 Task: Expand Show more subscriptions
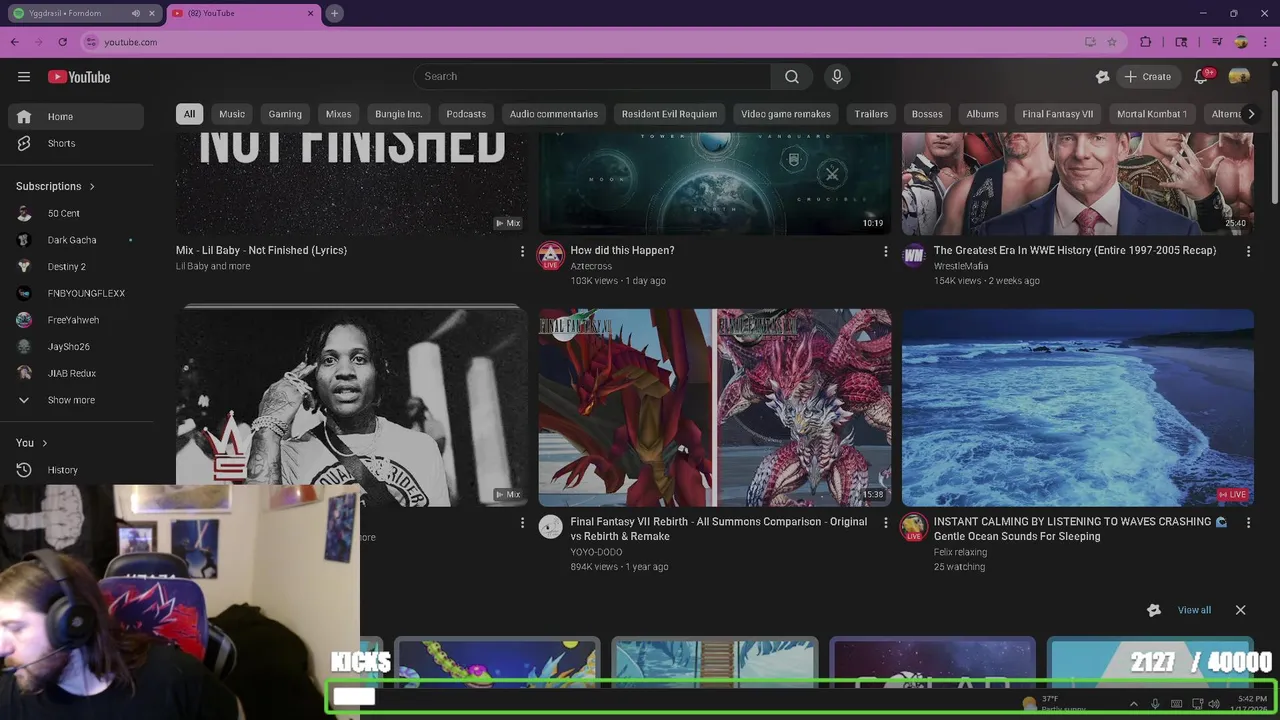76,400
